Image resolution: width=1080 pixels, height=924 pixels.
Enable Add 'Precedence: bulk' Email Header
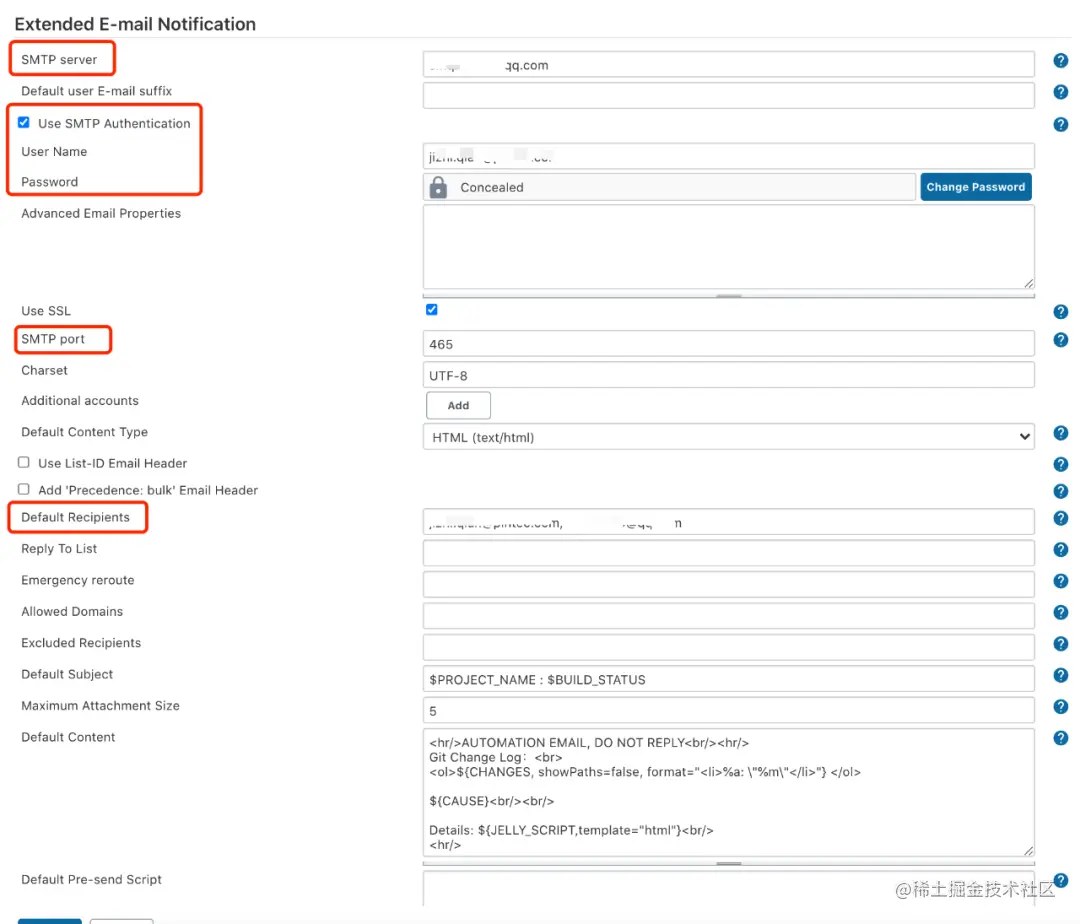[24, 490]
